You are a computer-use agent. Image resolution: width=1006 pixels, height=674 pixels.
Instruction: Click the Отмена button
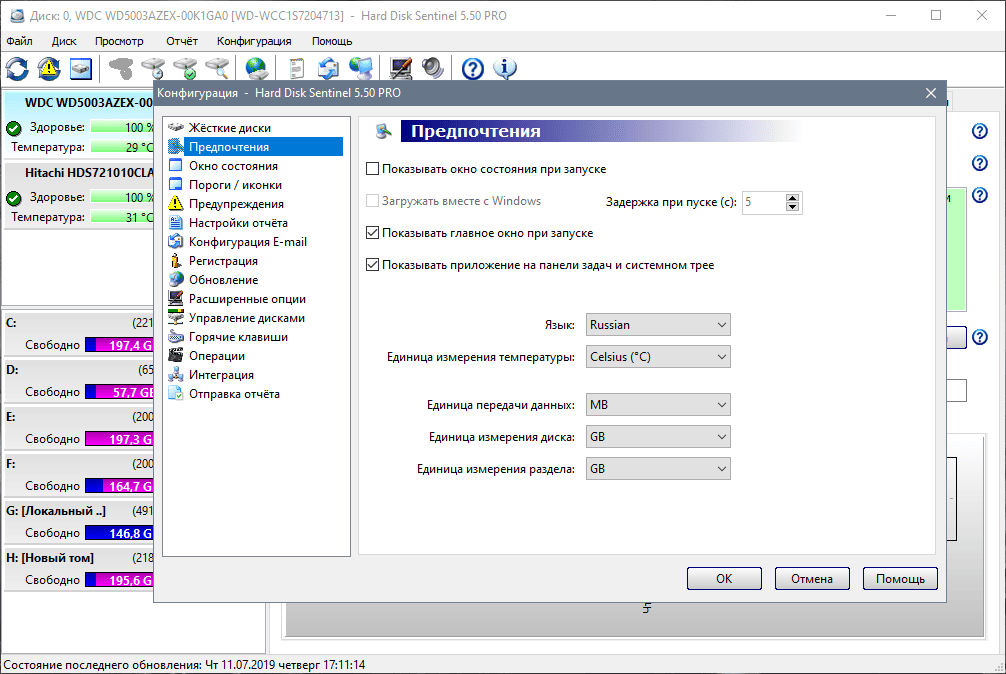click(811, 578)
